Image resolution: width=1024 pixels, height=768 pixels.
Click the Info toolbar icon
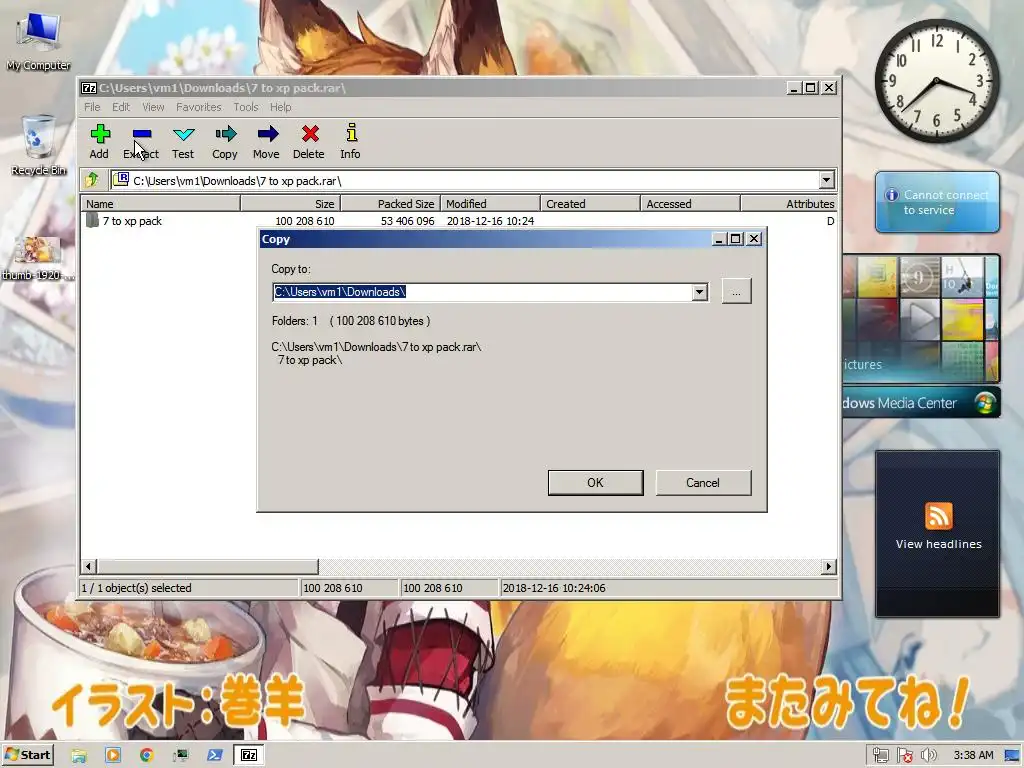click(x=351, y=133)
